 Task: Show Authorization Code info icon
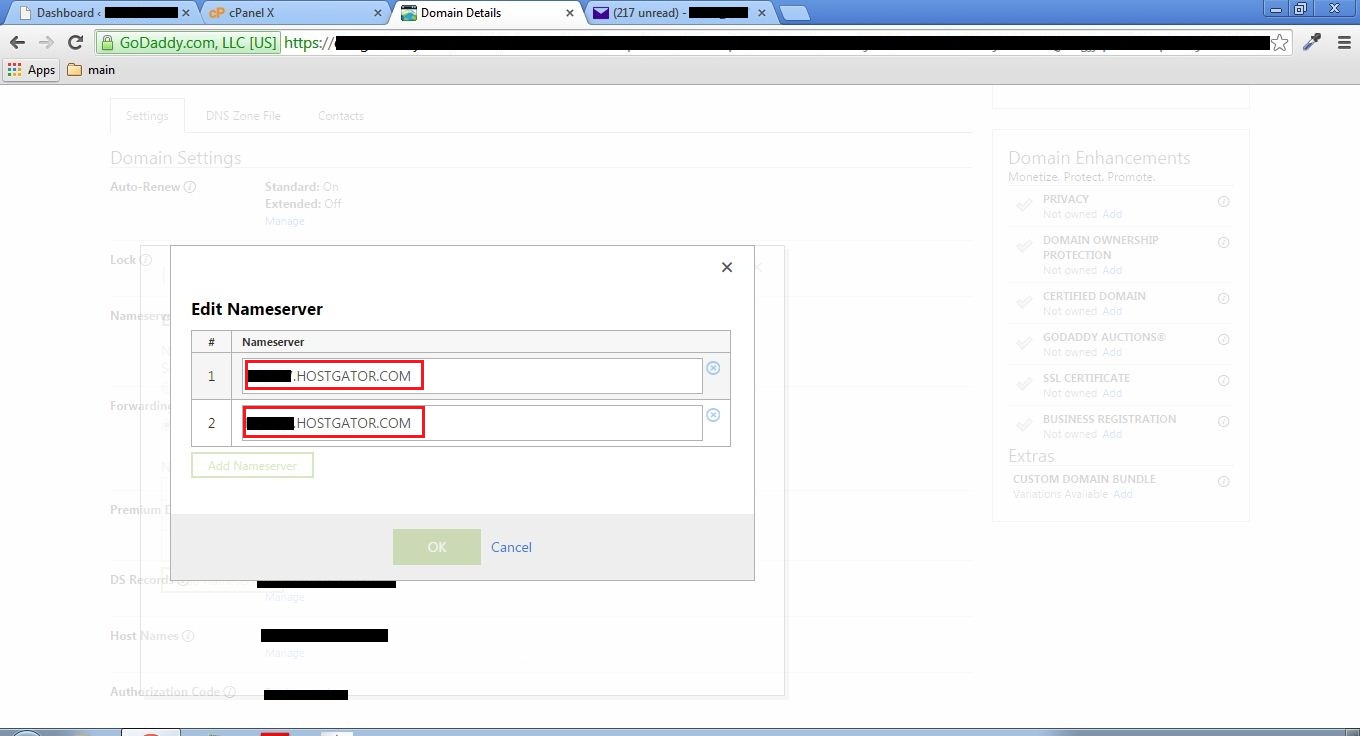coord(229,692)
